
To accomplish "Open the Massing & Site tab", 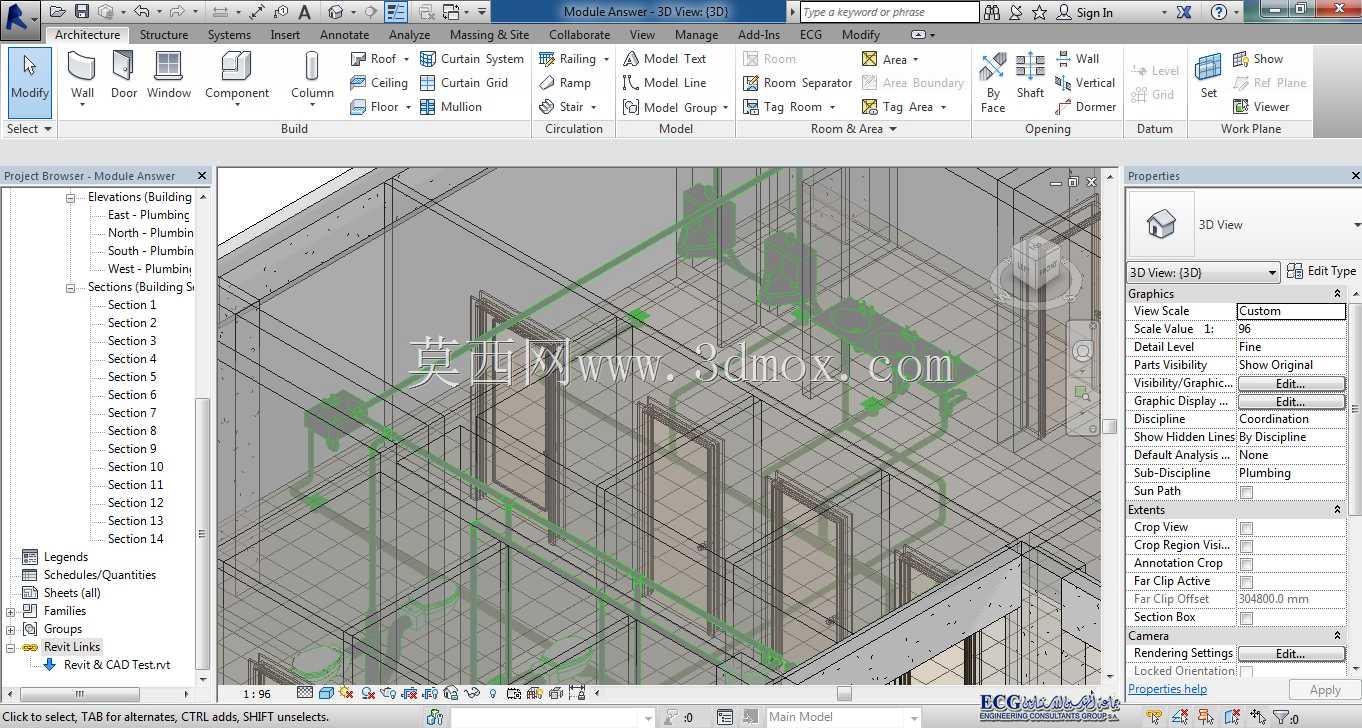I will (489, 34).
